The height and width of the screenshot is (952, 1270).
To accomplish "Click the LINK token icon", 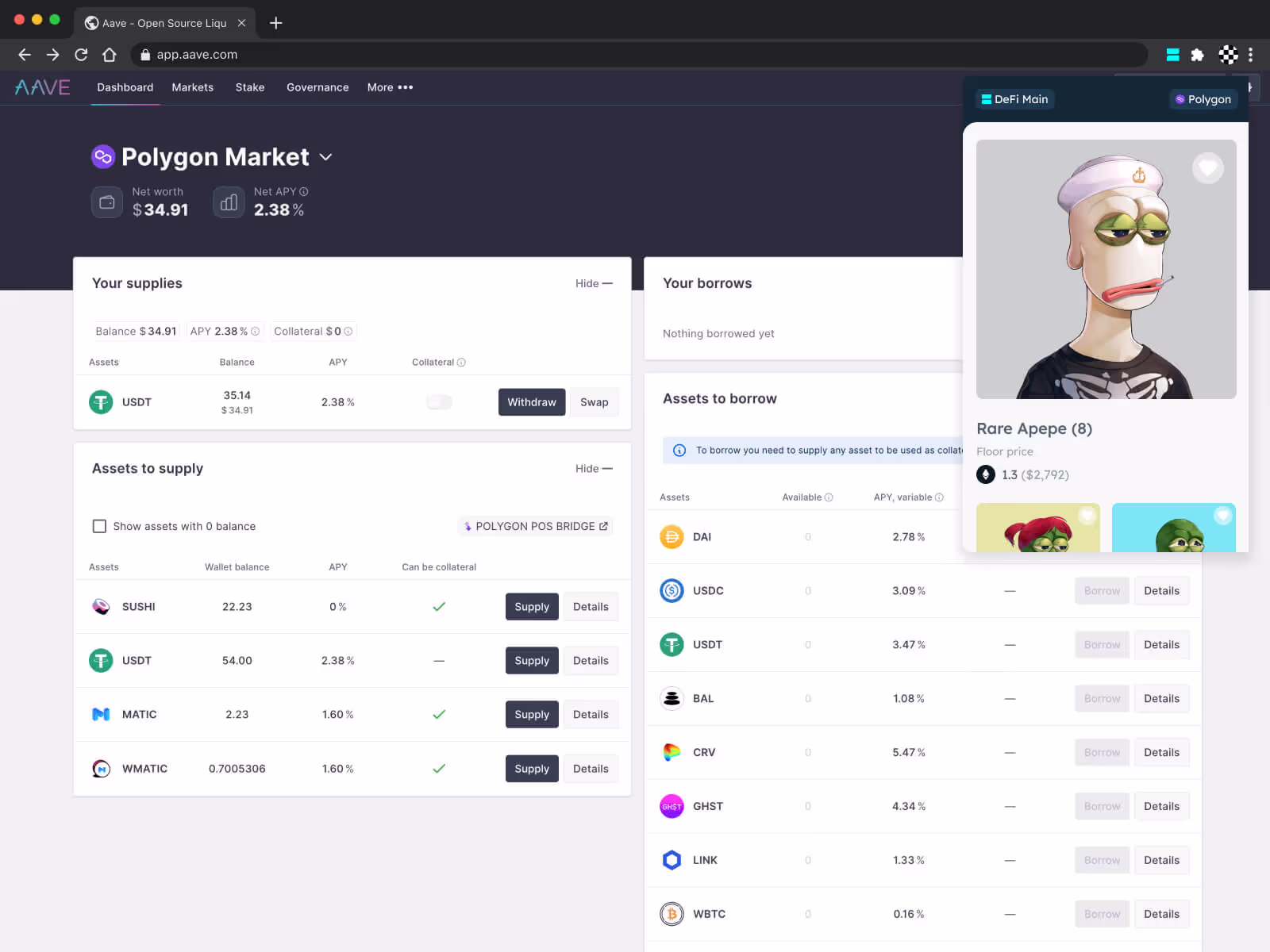I will (x=672, y=861).
